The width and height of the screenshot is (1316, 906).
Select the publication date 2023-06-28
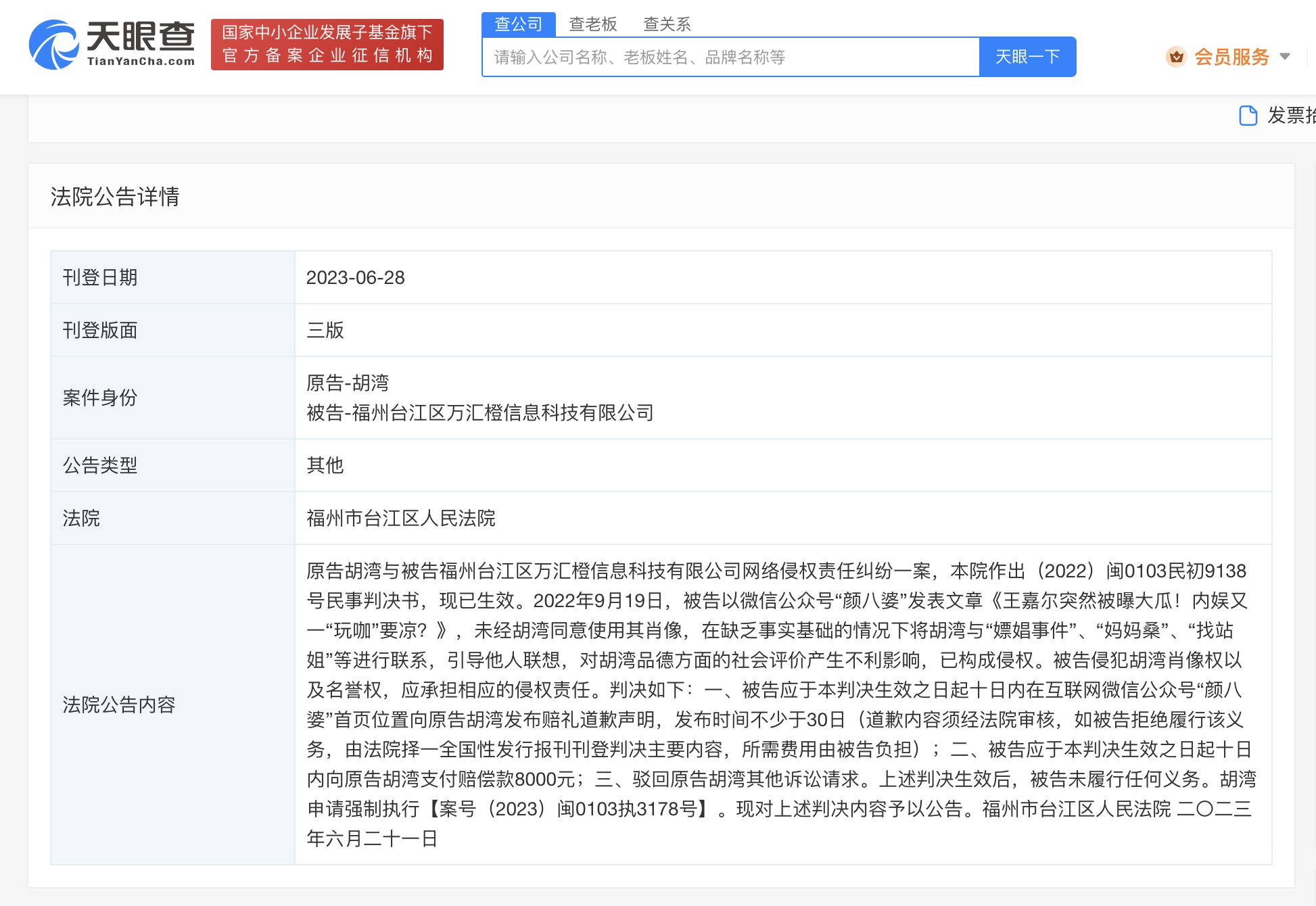(354, 277)
